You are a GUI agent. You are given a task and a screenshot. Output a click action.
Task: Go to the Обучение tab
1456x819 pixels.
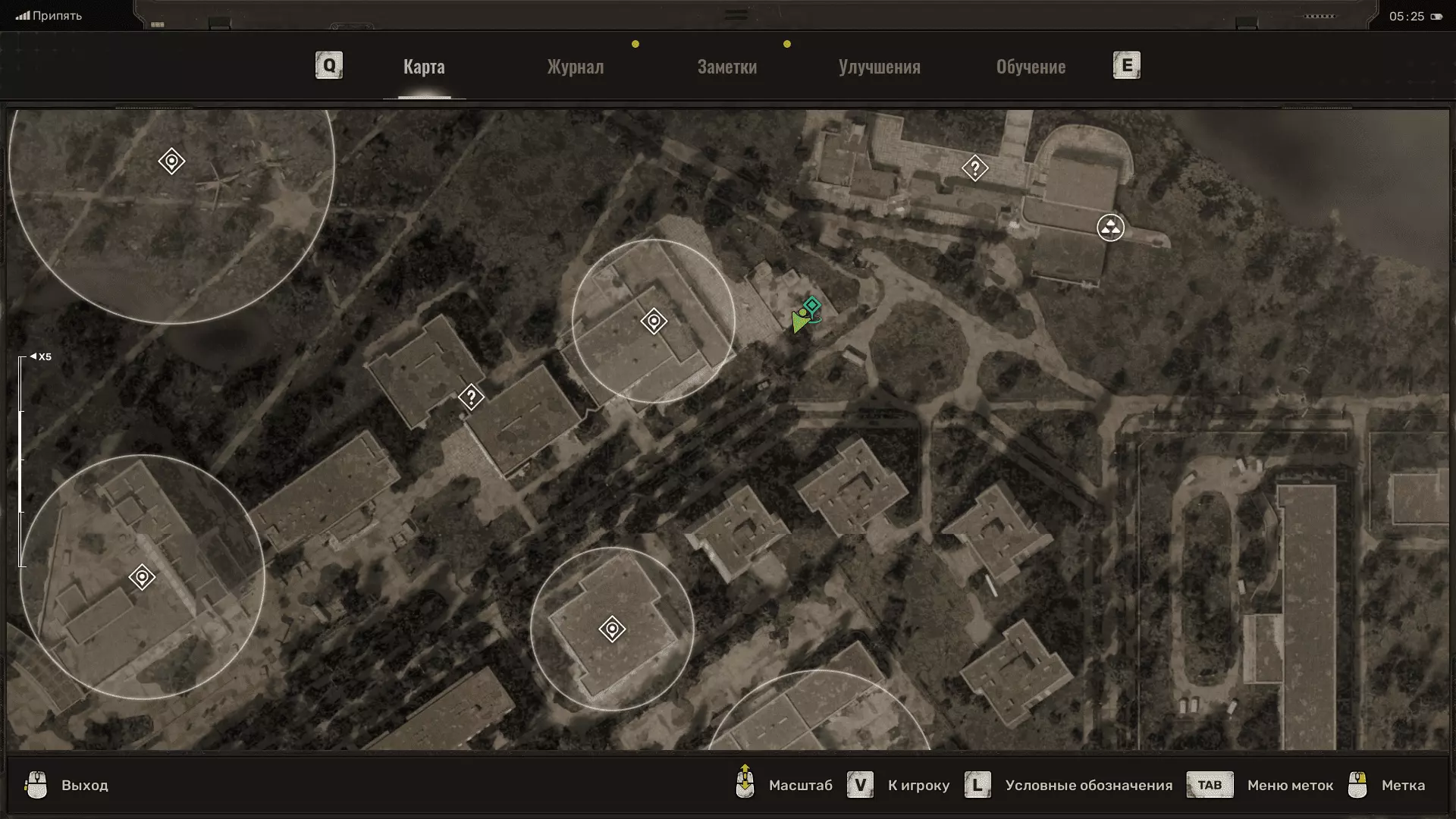pos(1031,67)
